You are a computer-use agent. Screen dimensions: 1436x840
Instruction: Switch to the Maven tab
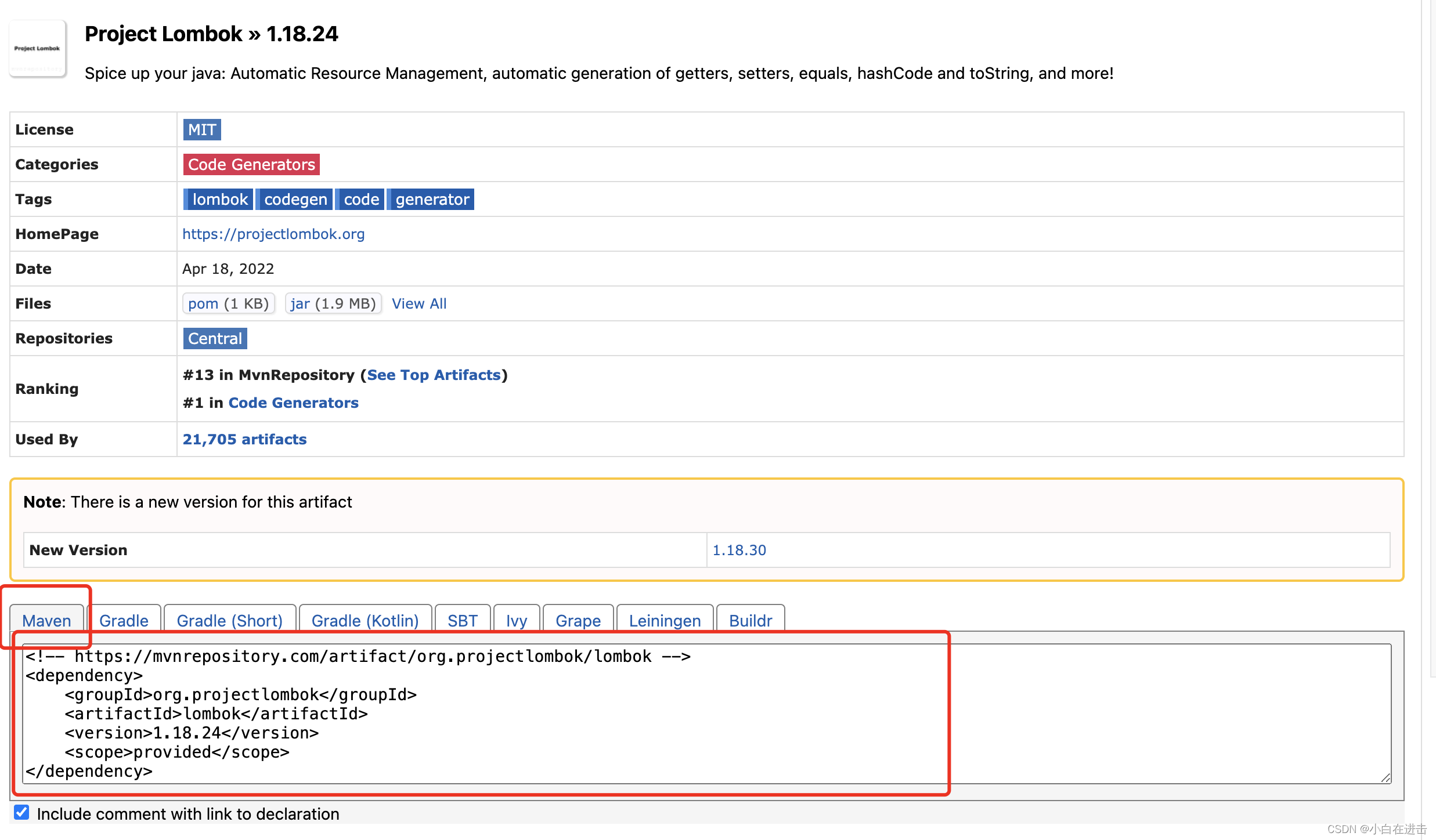pyautogui.click(x=46, y=620)
